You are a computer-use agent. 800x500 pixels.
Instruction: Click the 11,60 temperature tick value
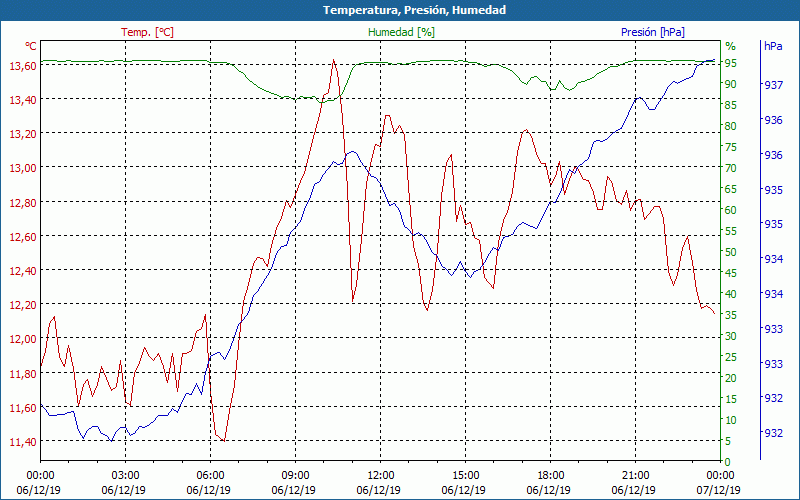[x=23, y=408]
